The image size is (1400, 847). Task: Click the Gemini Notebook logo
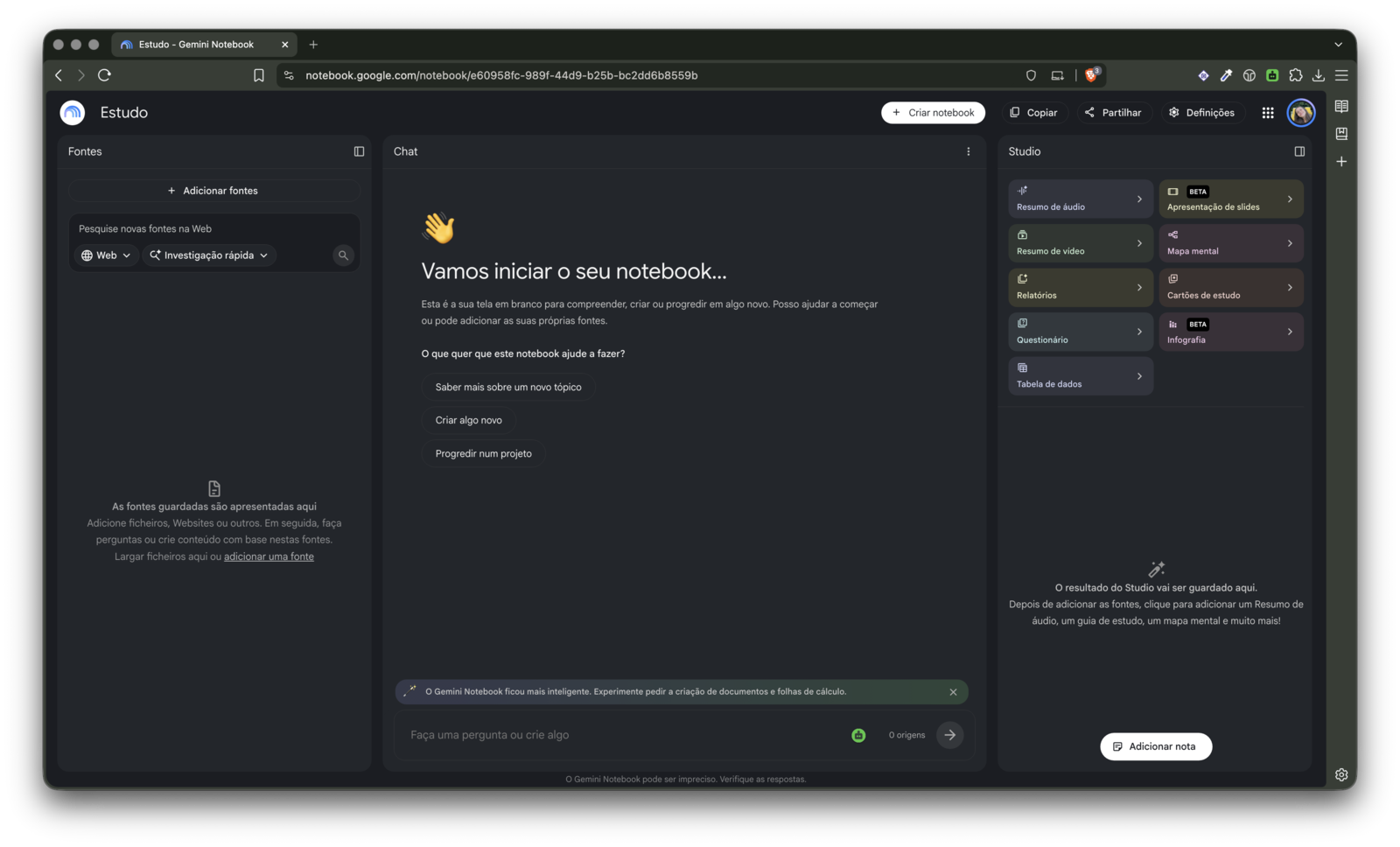point(73,113)
